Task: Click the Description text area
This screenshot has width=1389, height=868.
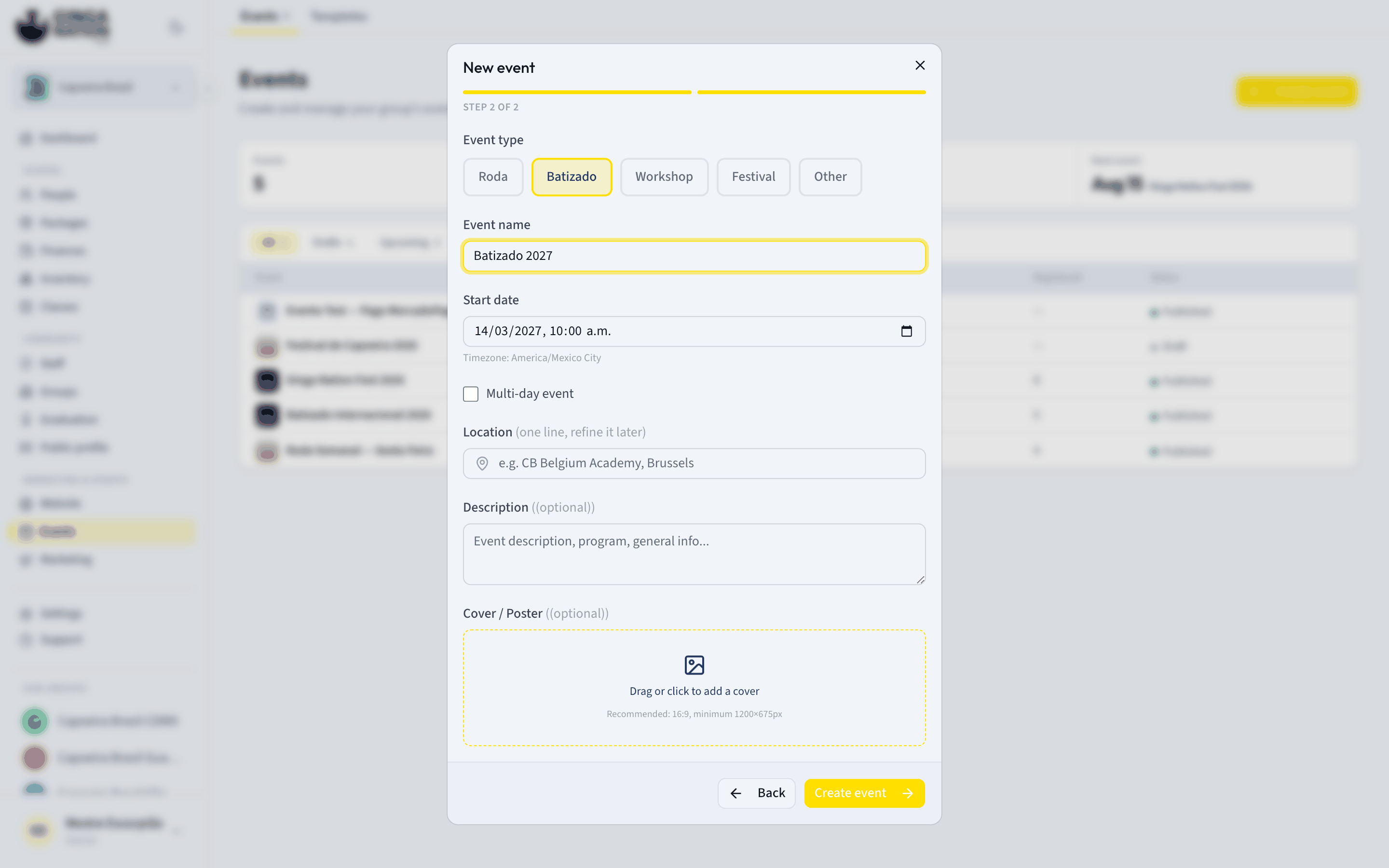Action: click(x=694, y=554)
